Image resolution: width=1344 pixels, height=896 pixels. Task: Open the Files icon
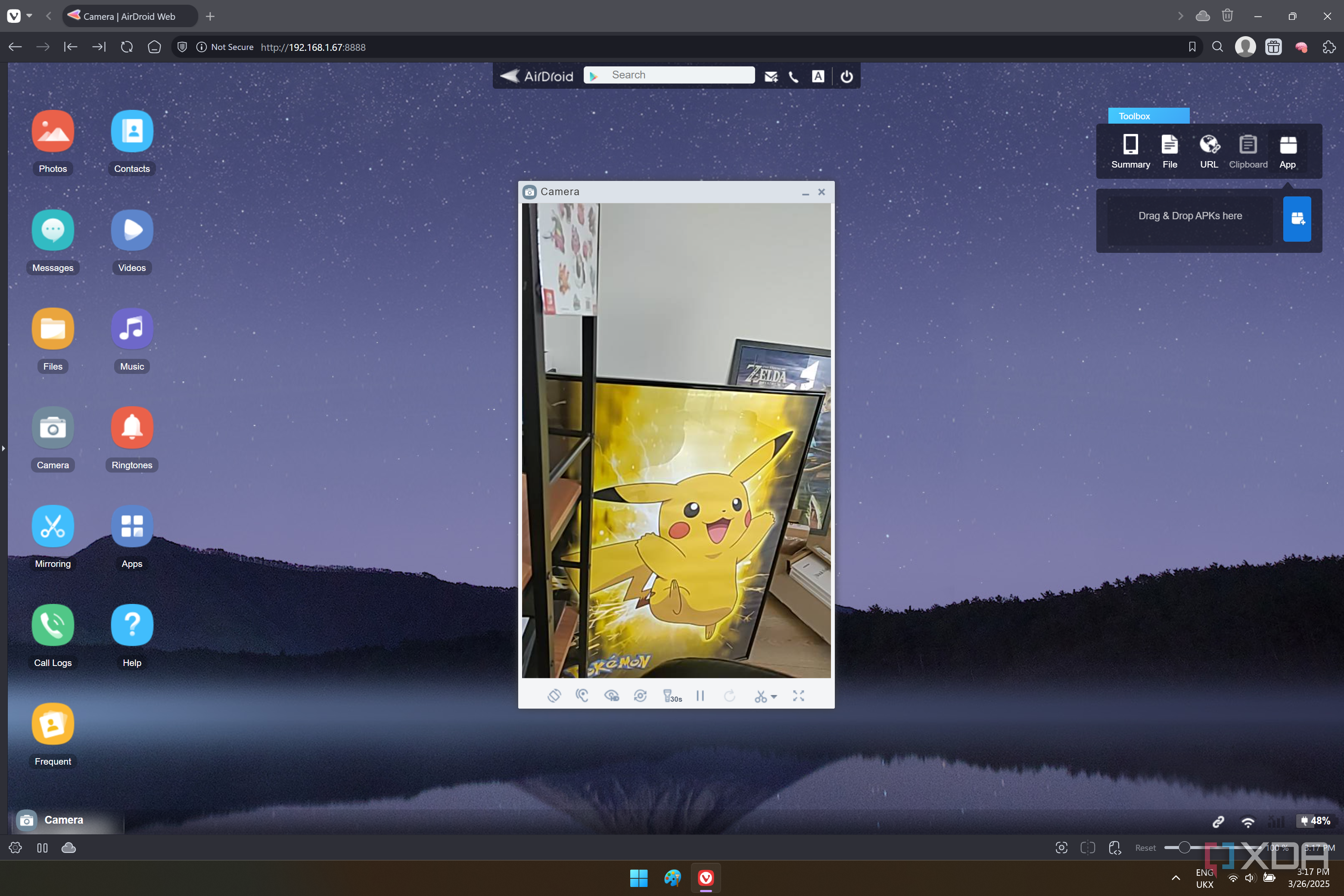coord(53,329)
